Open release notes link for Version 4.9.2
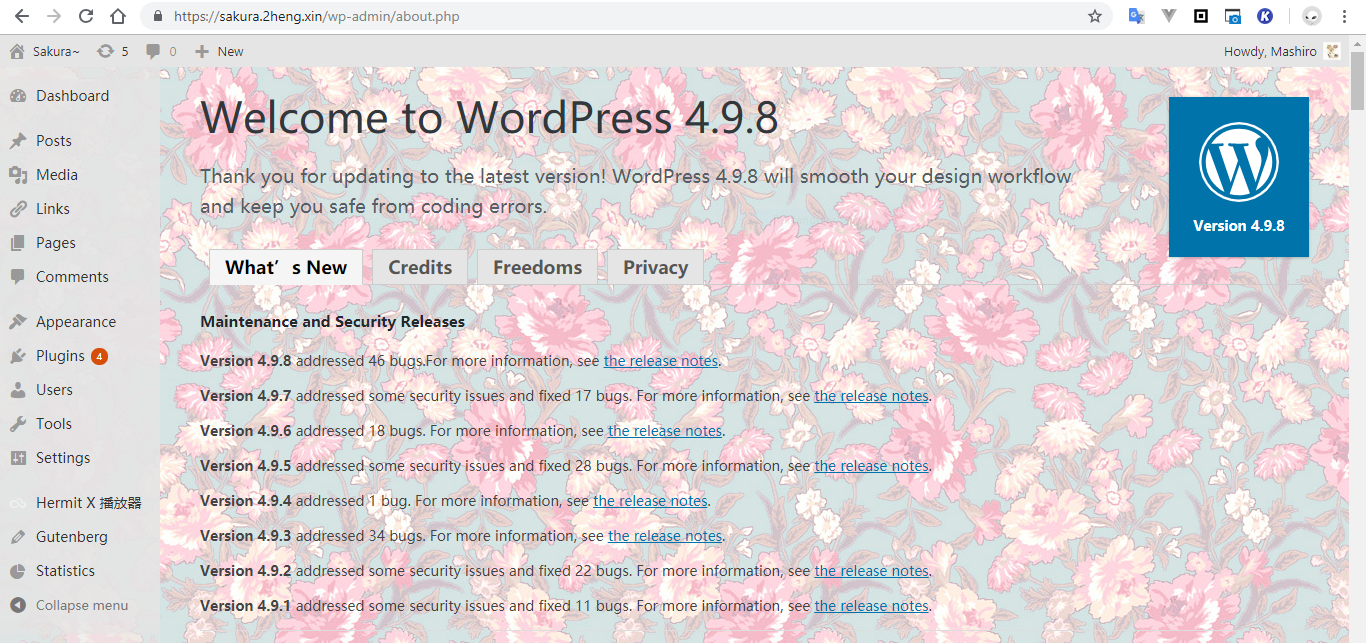 pyautogui.click(x=871, y=571)
